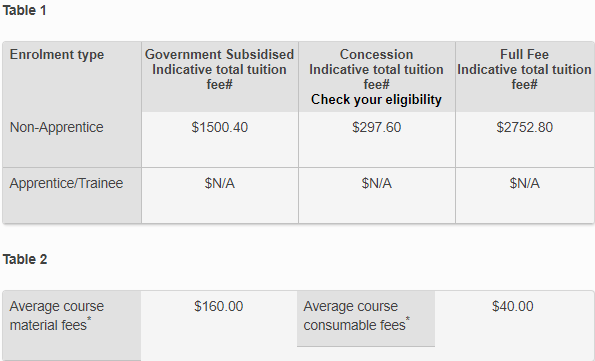Screen dimensions: 595x361
Task: Select Average course material fees label
Action: (57, 316)
